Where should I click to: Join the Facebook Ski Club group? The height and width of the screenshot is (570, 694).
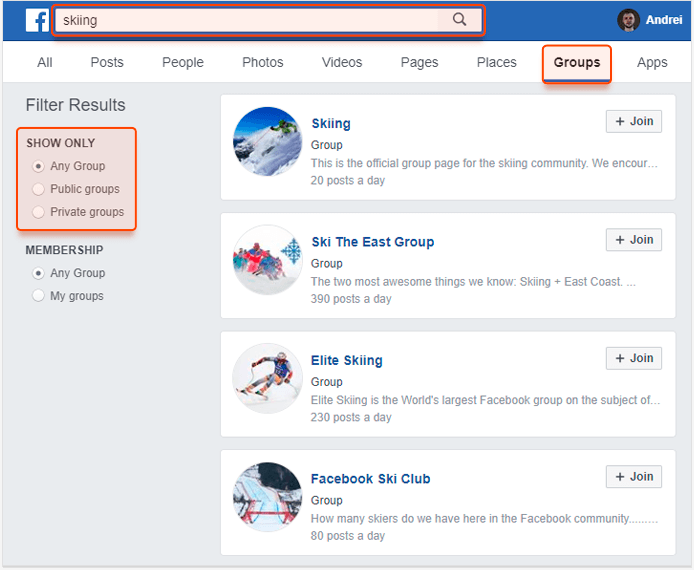[x=634, y=476]
